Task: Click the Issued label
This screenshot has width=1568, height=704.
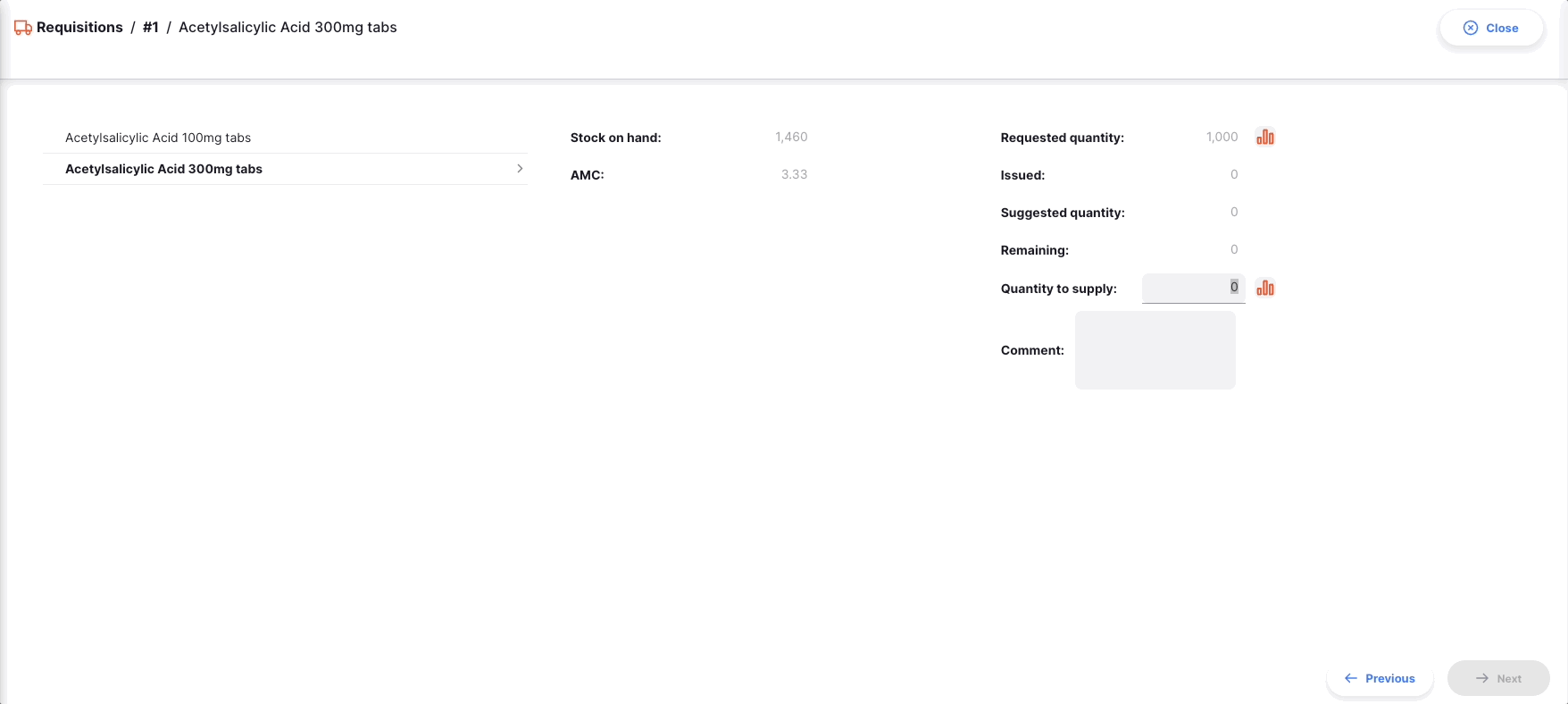Action: click(1022, 175)
